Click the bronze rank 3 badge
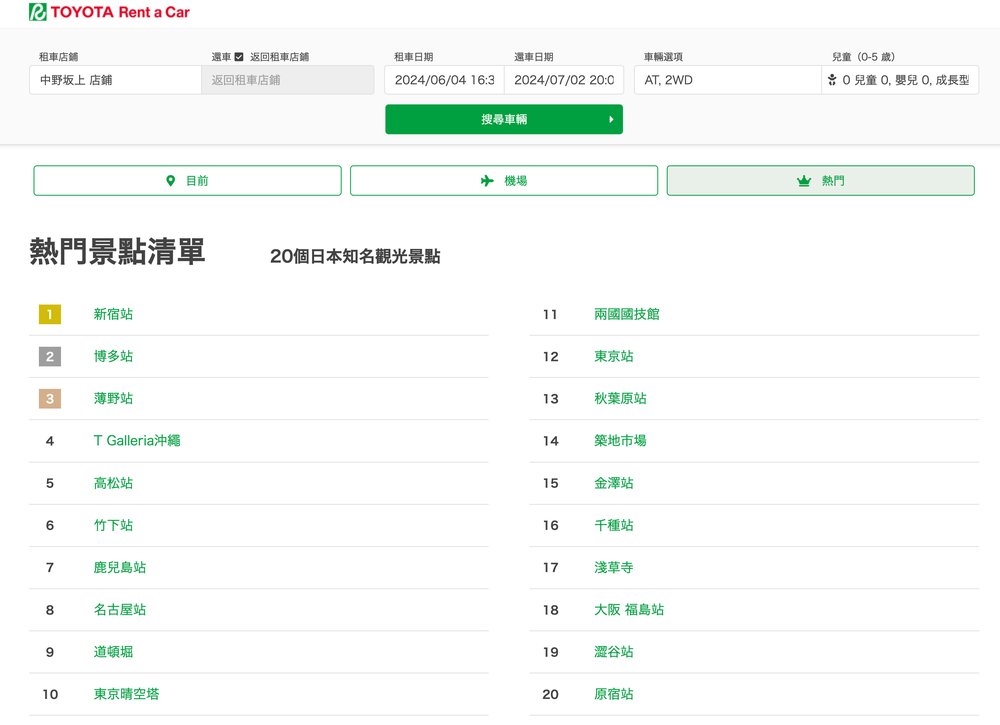Image resolution: width=1000 pixels, height=725 pixels. 50,399
